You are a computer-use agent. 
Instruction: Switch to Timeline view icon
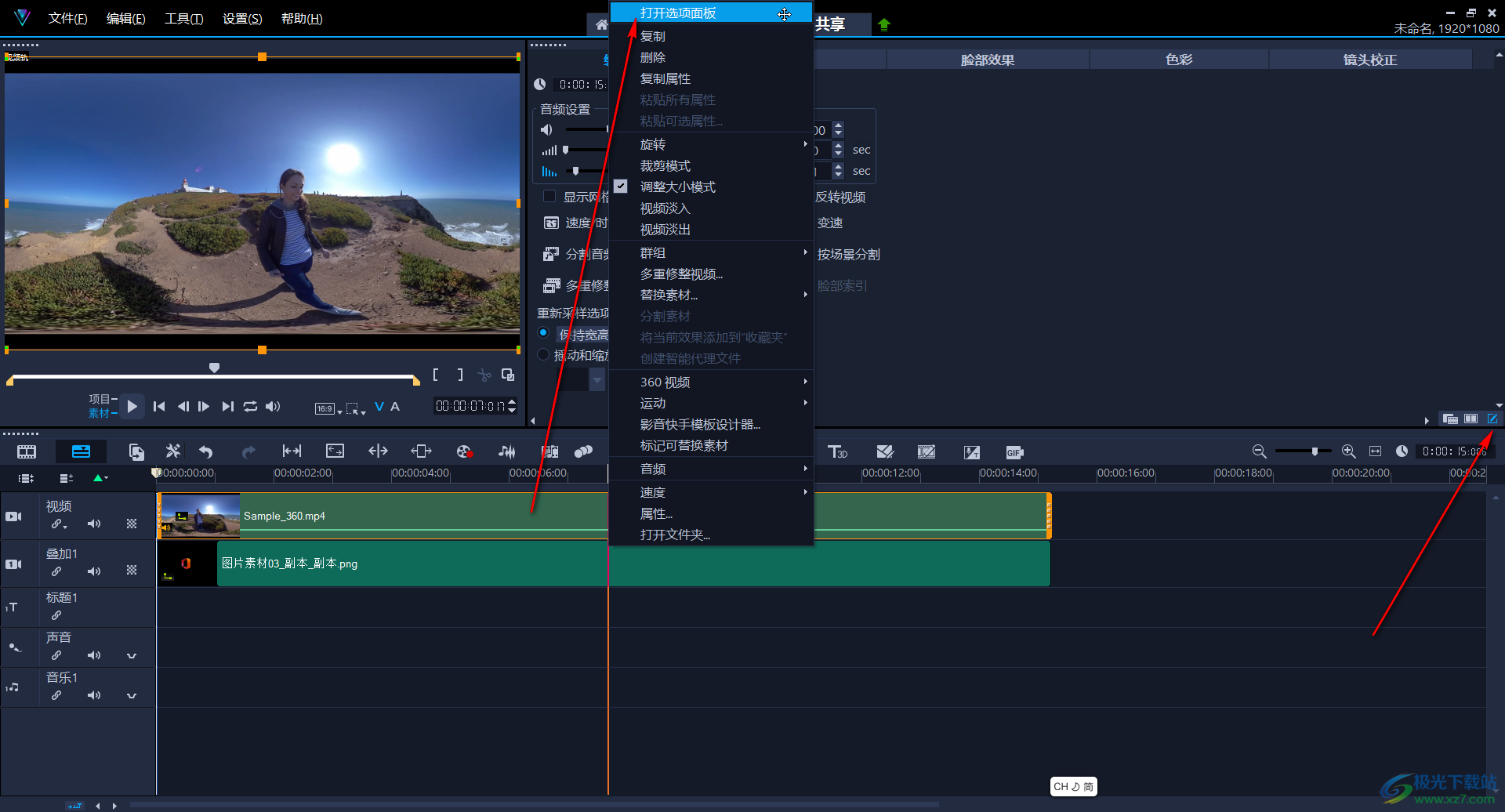(81, 451)
